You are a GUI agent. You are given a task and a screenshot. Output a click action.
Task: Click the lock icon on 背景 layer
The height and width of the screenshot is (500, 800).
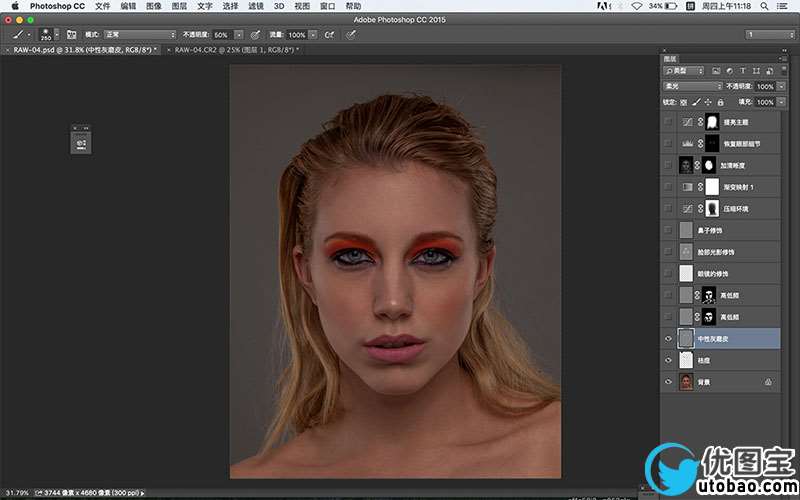(768, 381)
